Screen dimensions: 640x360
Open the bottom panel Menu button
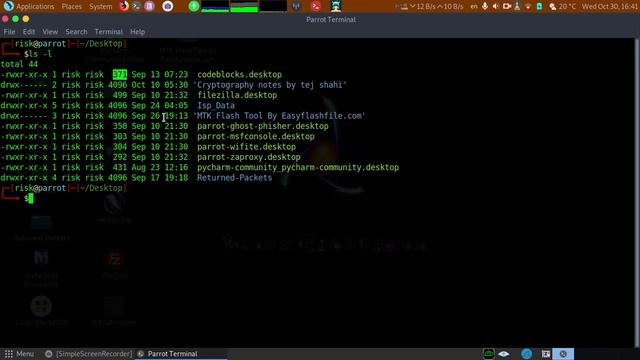[x=19, y=354]
